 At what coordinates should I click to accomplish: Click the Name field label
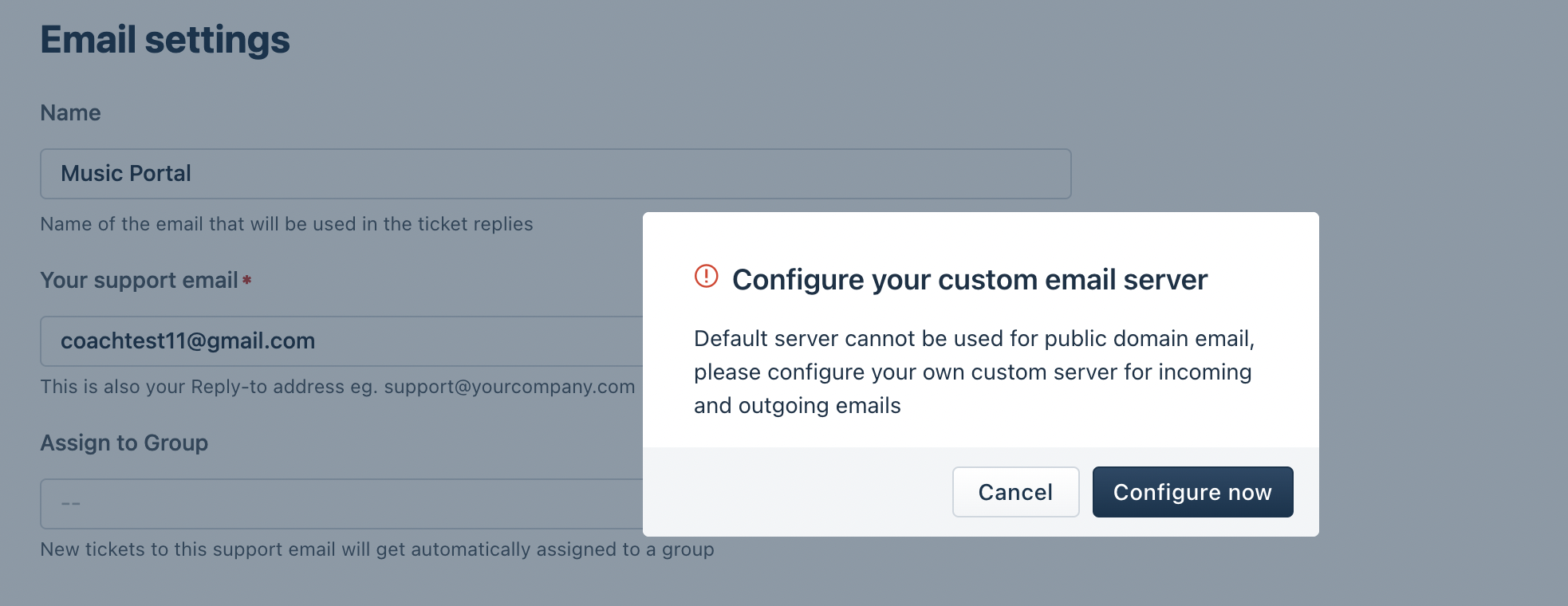tap(70, 113)
